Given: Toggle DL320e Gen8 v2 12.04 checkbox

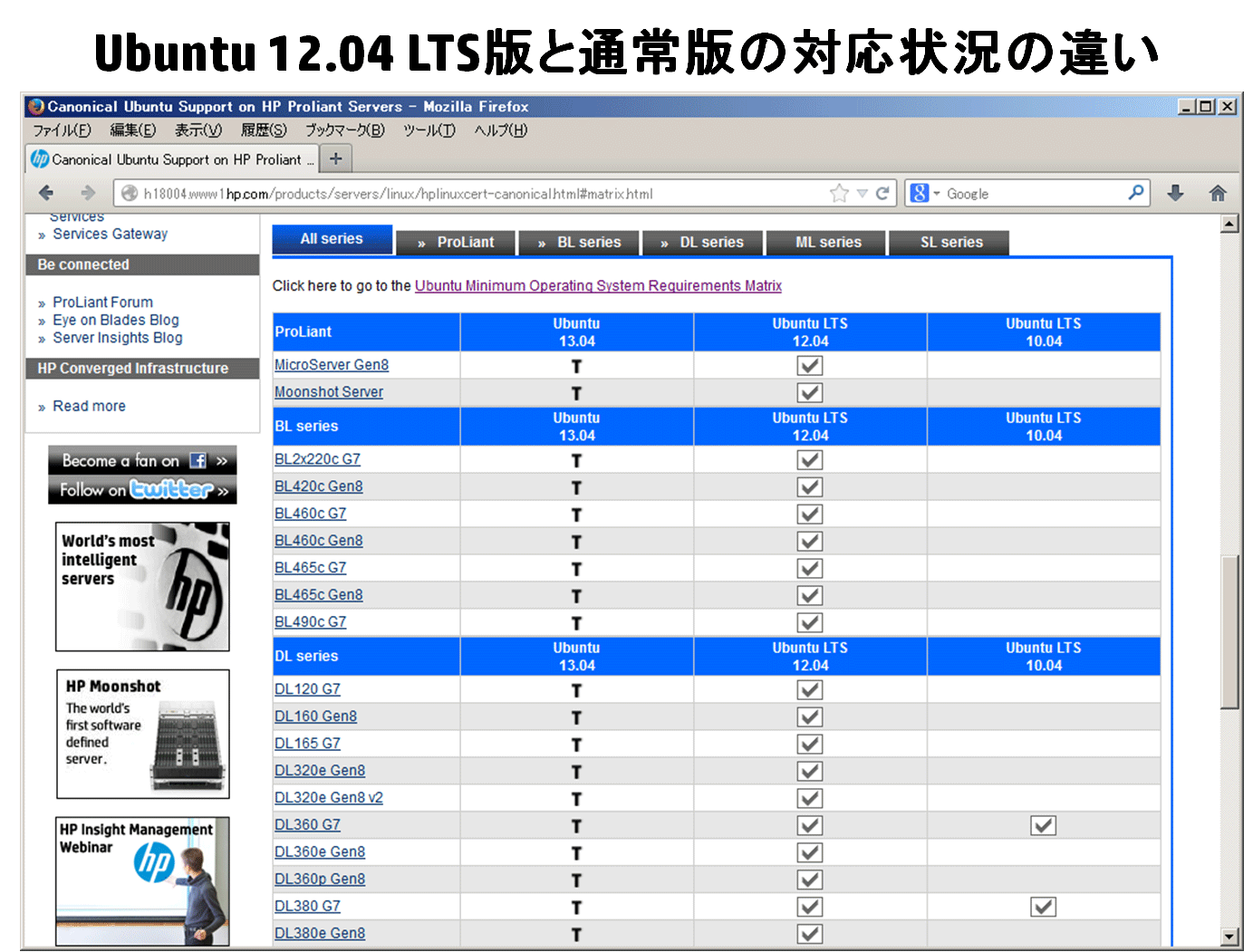Looking at the screenshot, I should point(810,798).
